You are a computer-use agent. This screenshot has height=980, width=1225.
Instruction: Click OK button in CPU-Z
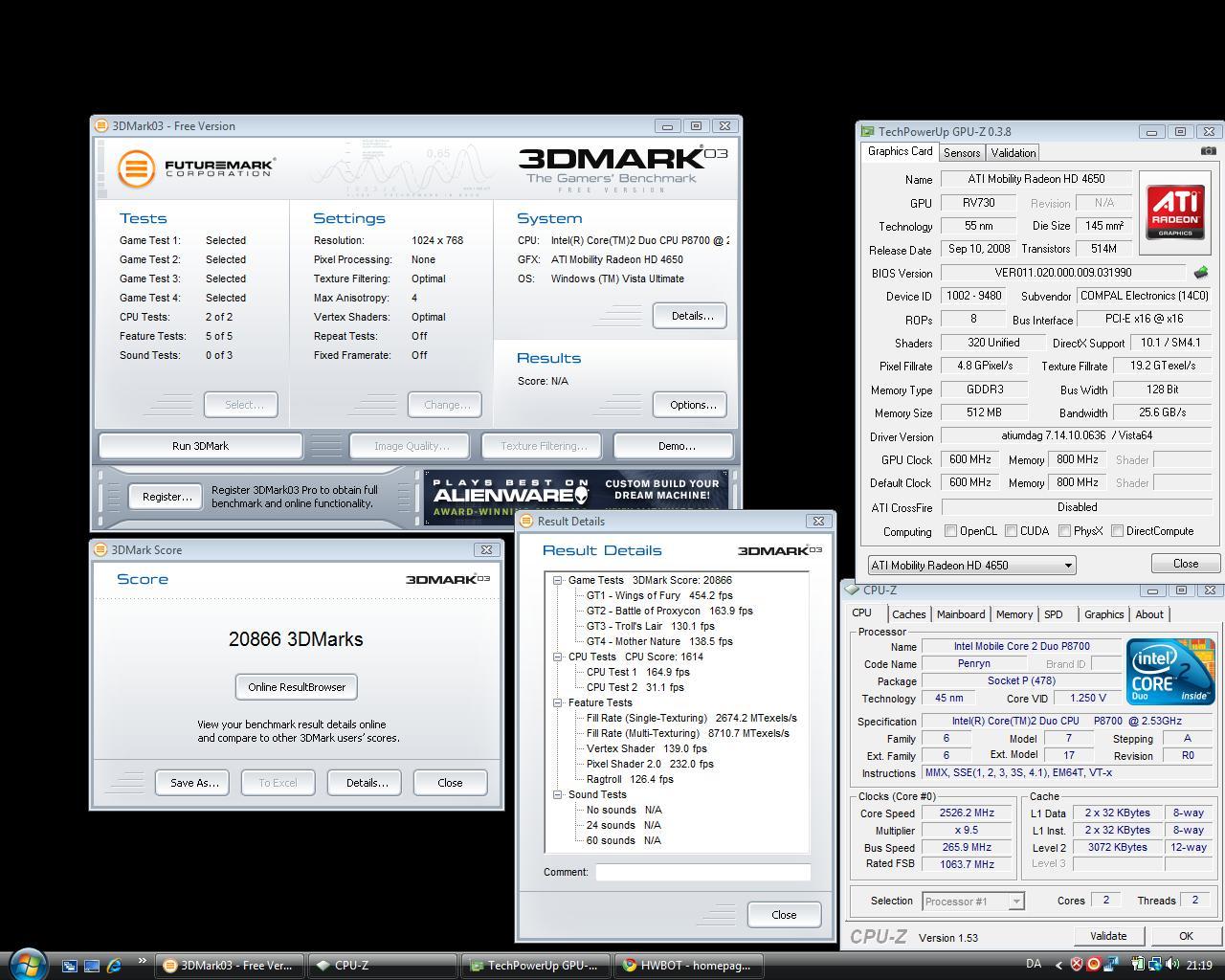[x=1186, y=936]
